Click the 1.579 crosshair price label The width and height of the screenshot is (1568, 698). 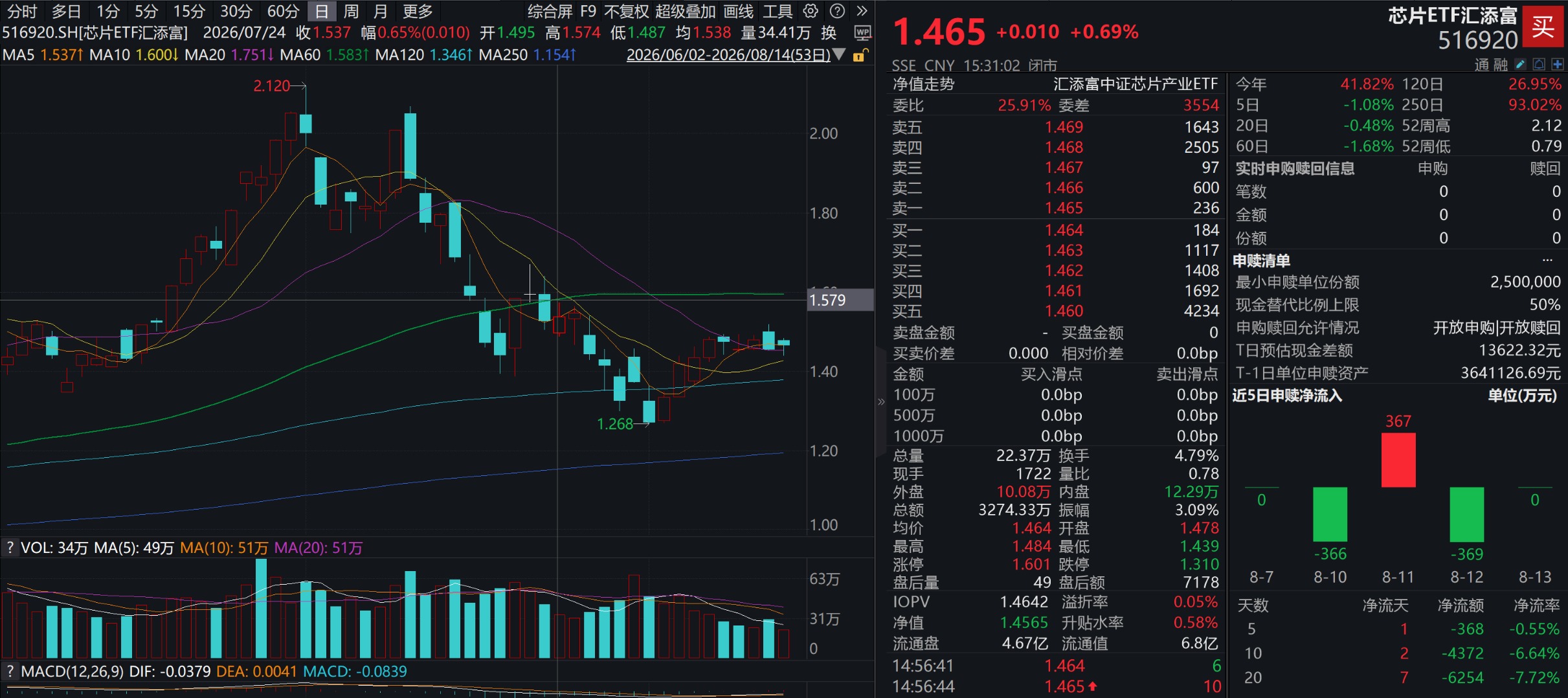click(x=840, y=300)
